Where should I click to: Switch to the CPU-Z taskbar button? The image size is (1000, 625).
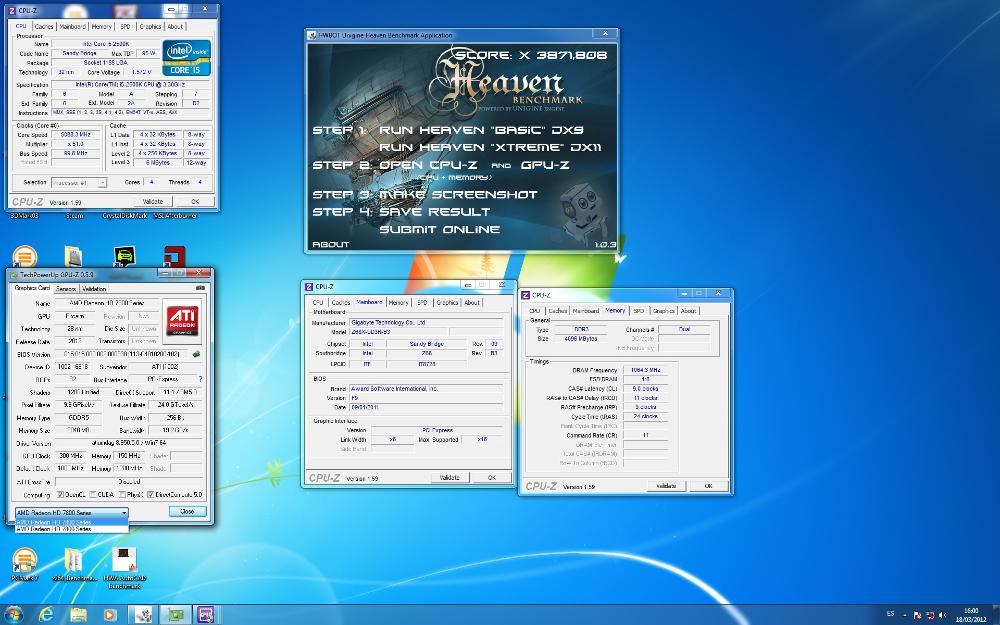[206, 615]
